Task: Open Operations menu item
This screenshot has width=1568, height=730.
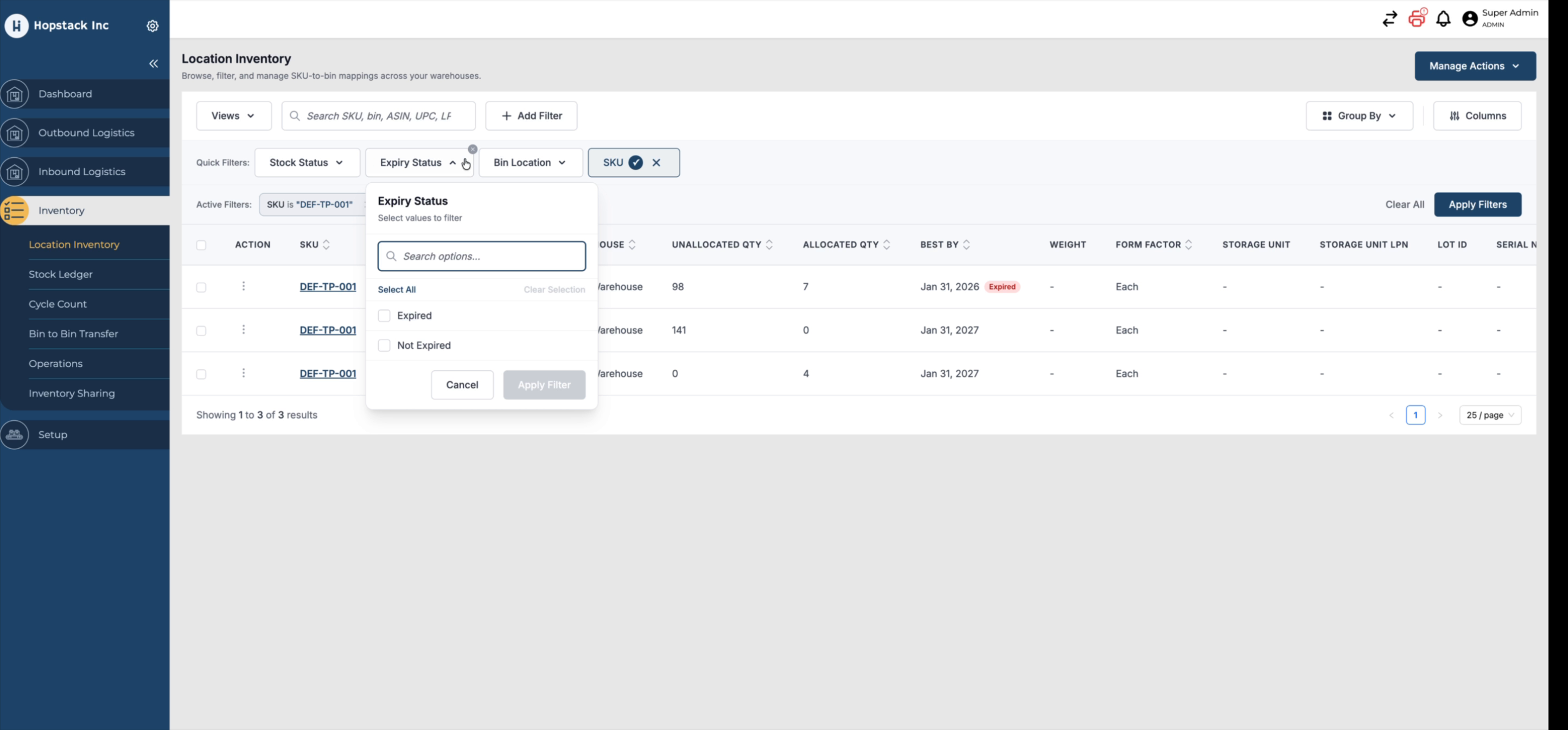Action: click(55, 364)
